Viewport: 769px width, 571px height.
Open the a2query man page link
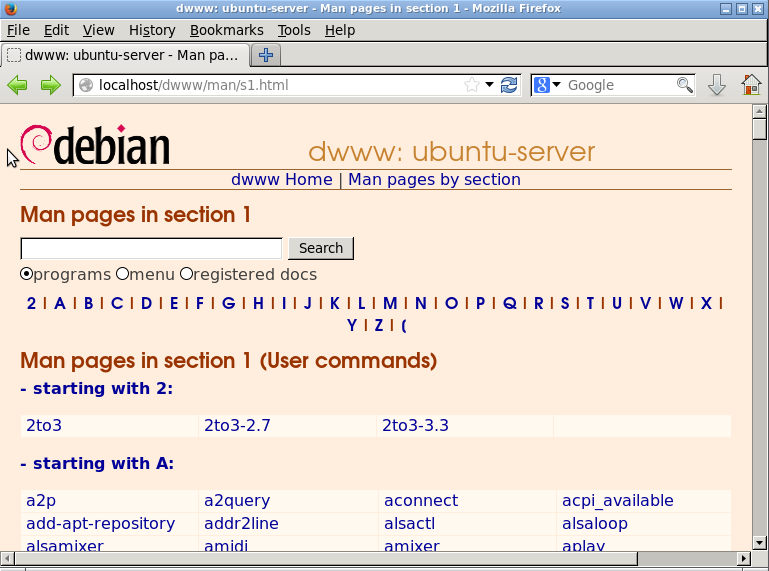(x=237, y=501)
